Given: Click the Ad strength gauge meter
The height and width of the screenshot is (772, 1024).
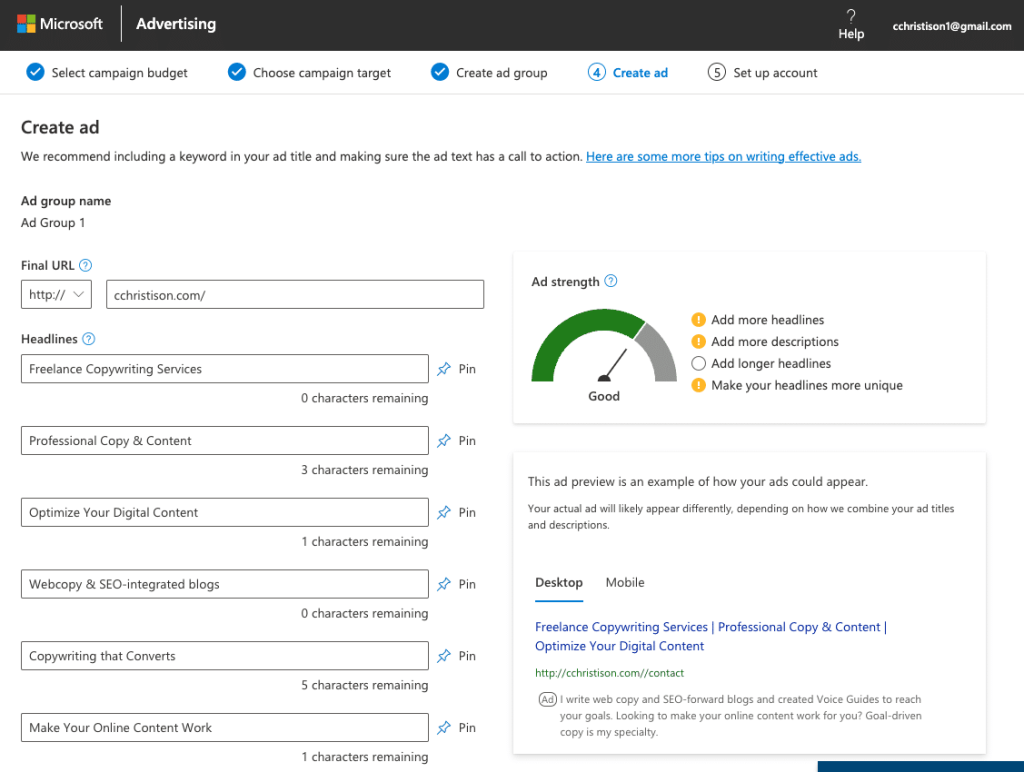Looking at the screenshot, I should coord(604,352).
